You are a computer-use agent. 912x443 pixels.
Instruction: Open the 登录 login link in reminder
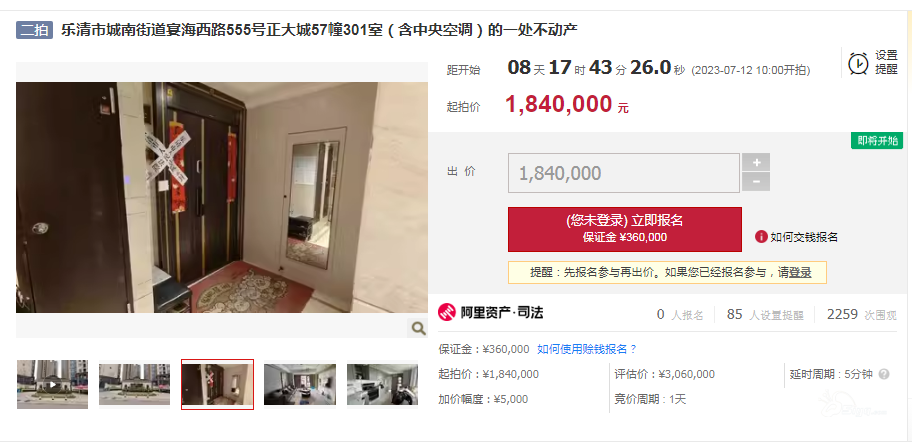point(800,272)
